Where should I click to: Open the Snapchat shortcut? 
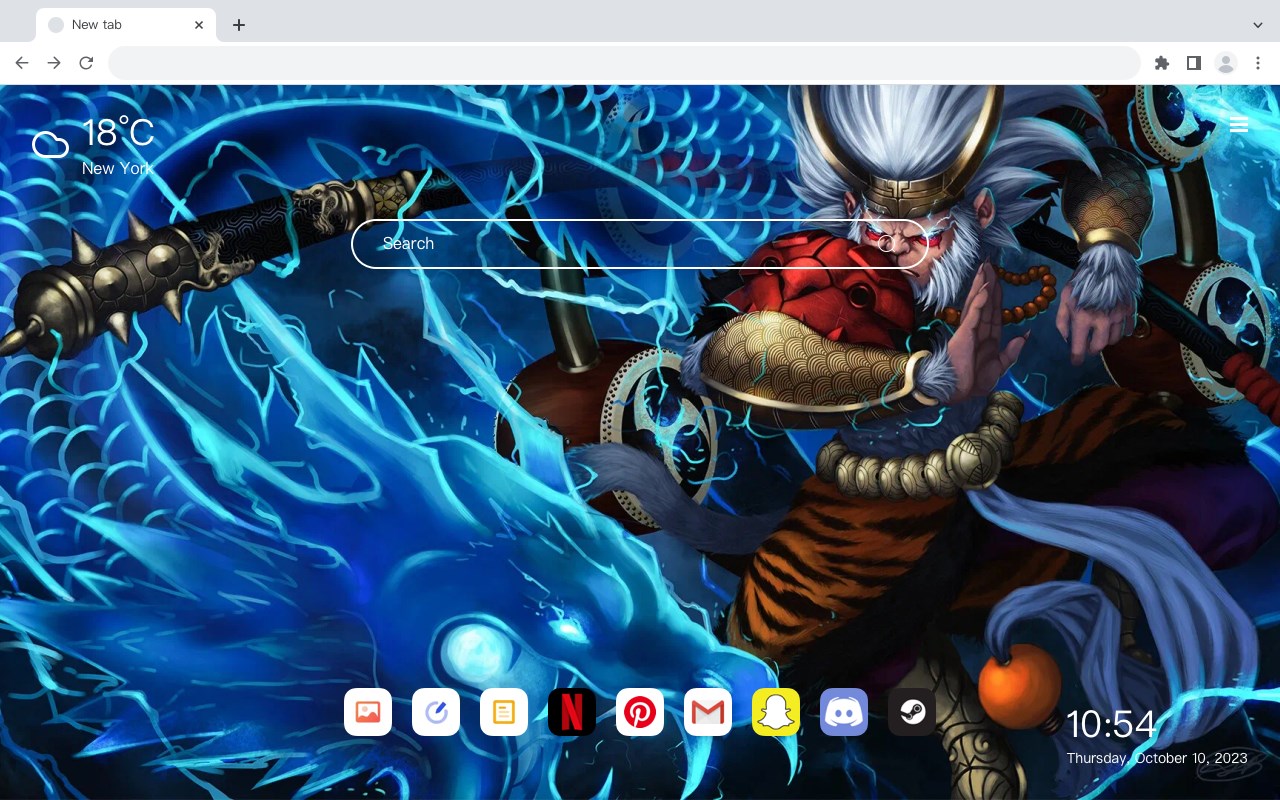[x=776, y=712]
